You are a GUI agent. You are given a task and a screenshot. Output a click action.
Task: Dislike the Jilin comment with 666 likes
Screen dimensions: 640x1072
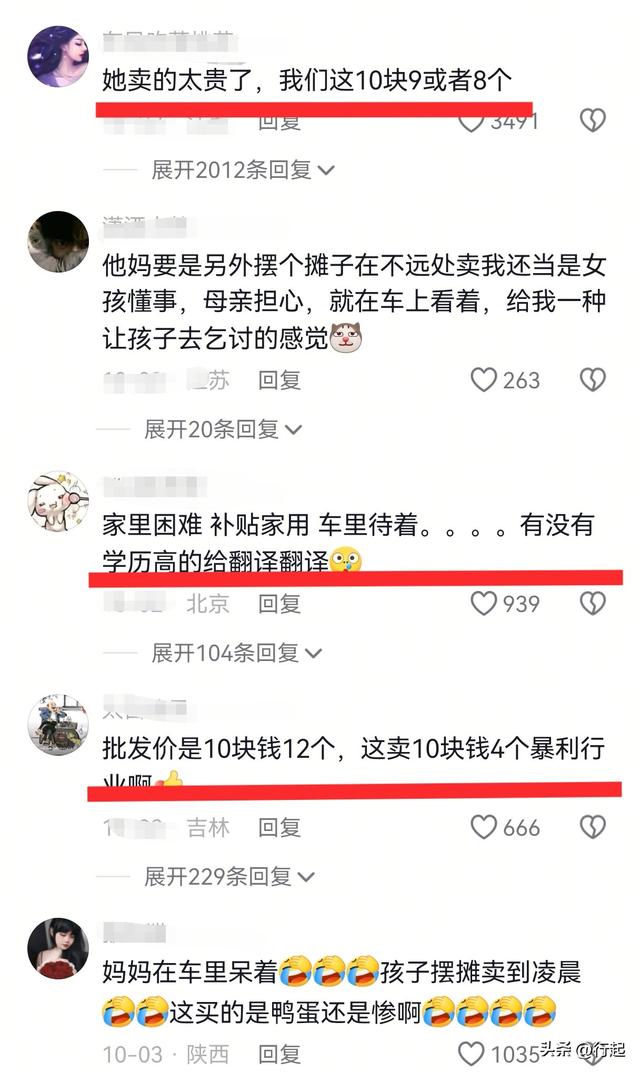coord(593,827)
